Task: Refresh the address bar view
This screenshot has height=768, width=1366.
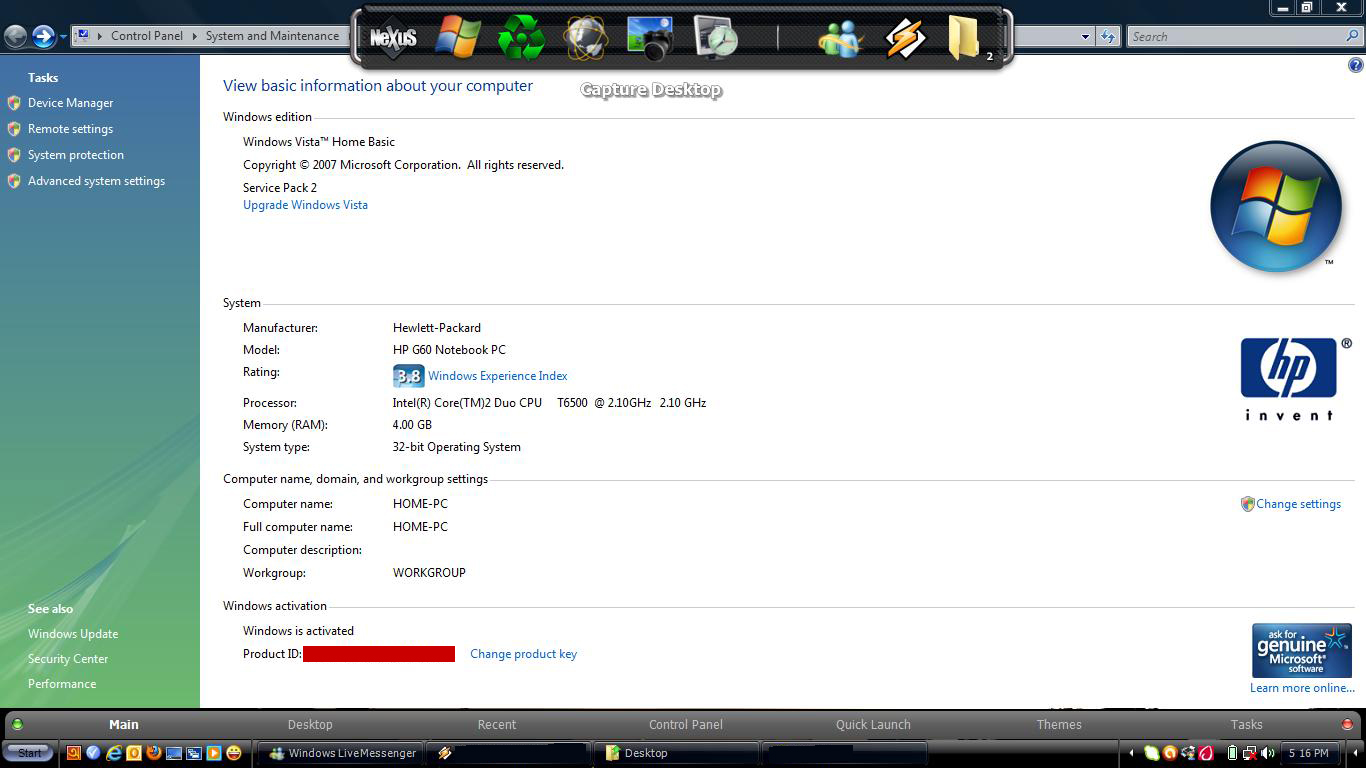Action: [x=1107, y=37]
